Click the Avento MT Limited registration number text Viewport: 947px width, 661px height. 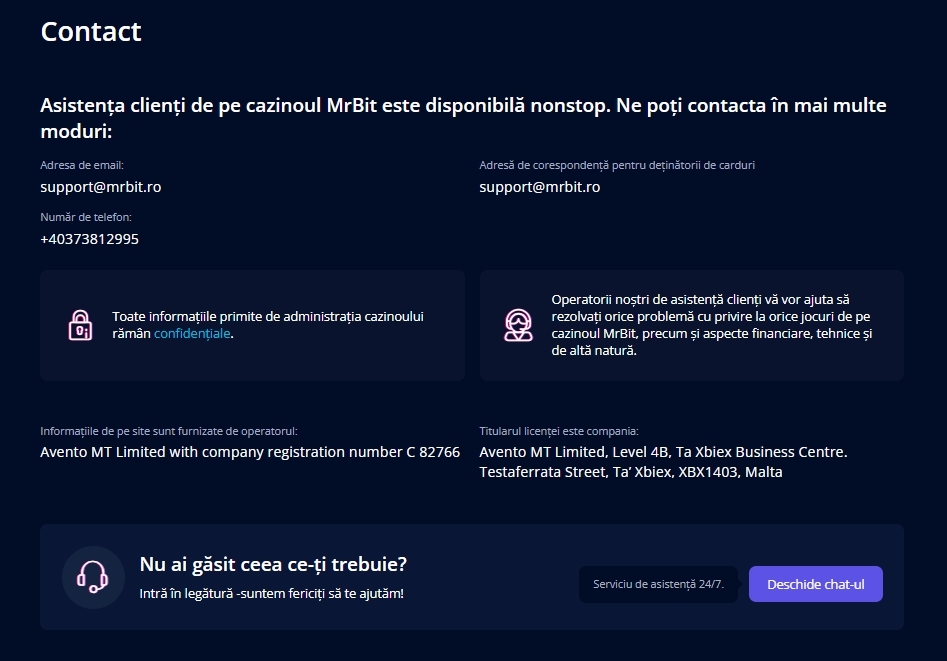250,452
